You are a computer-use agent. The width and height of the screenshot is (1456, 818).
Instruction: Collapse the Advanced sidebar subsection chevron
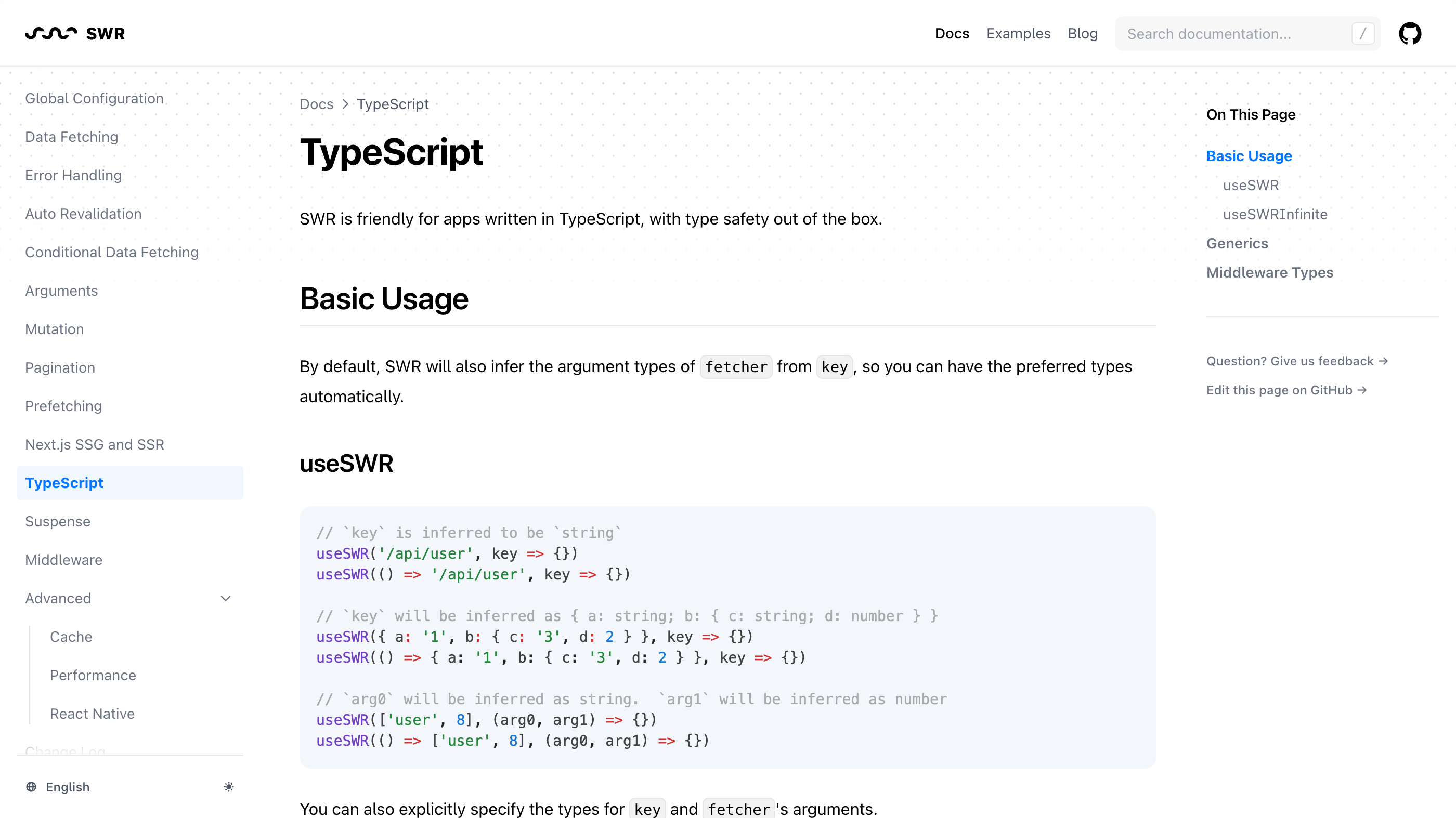click(x=226, y=598)
